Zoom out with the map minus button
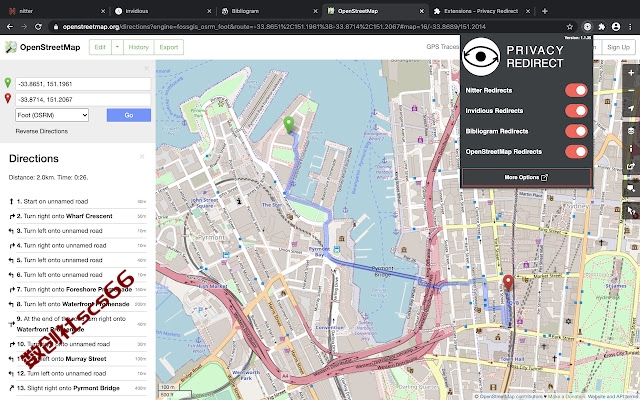Viewport: 640px width, 400px height. pyautogui.click(x=631, y=90)
